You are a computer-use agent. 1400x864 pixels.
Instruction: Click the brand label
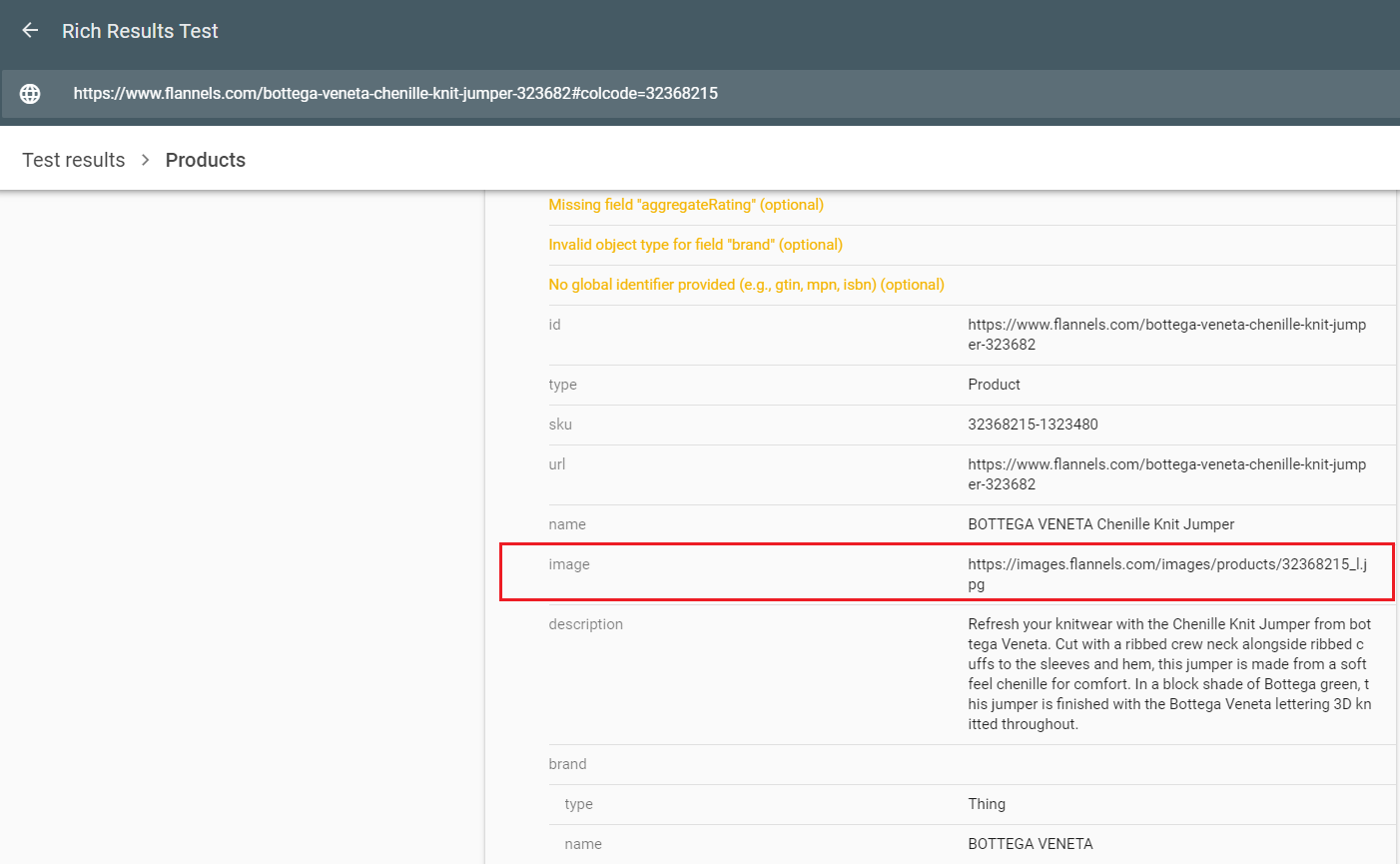[567, 764]
